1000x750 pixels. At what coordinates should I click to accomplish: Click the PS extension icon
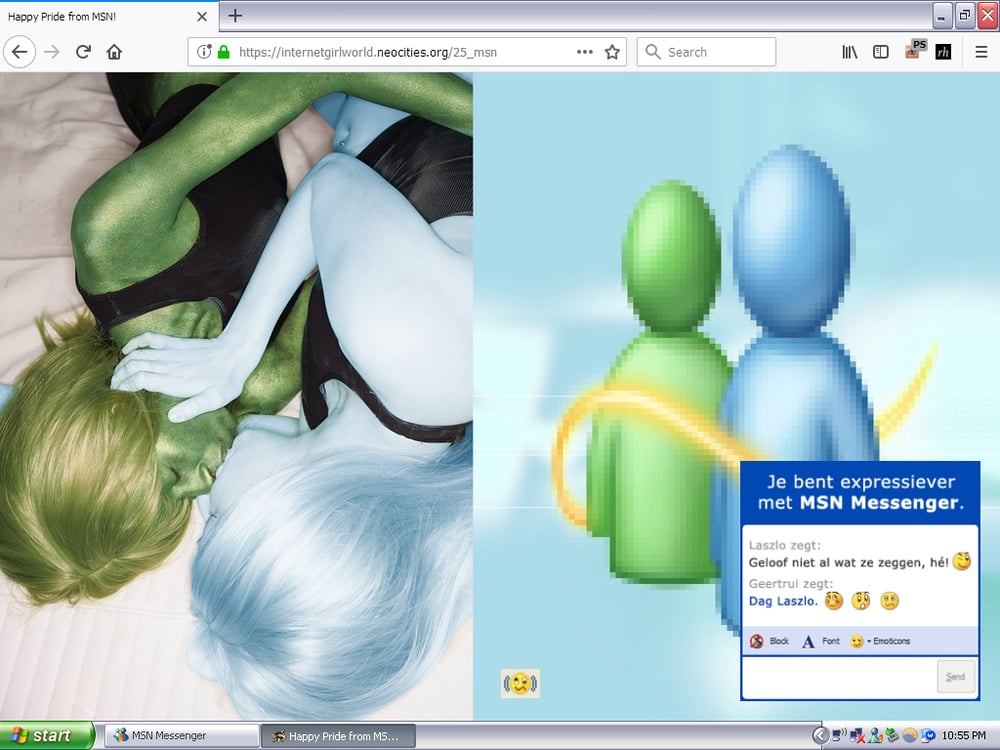pos(916,49)
